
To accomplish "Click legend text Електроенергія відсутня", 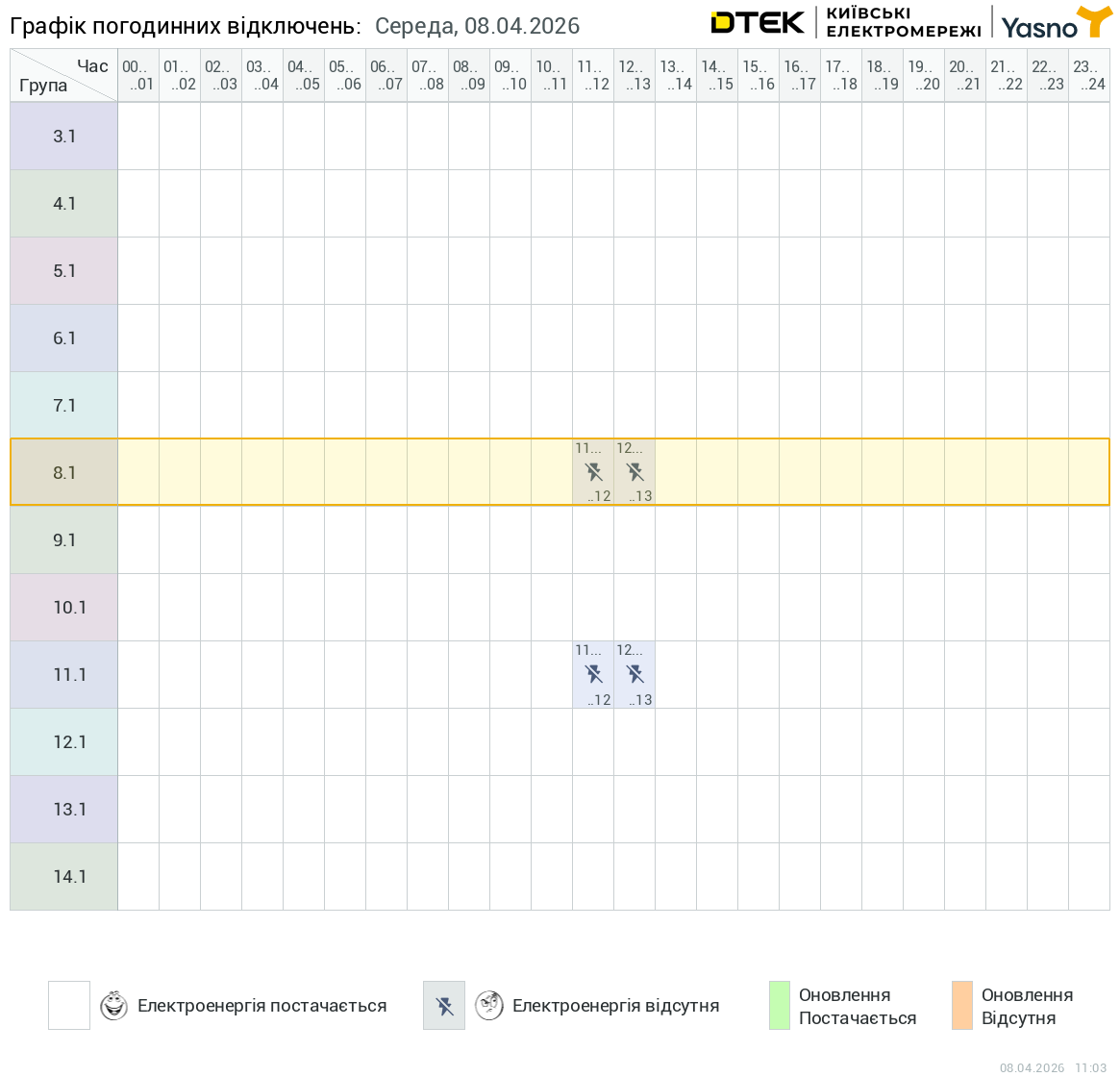I will (615, 1006).
